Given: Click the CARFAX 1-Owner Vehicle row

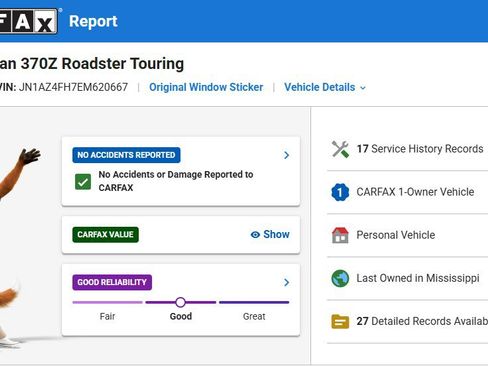Looking at the screenshot, I should tap(407, 192).
